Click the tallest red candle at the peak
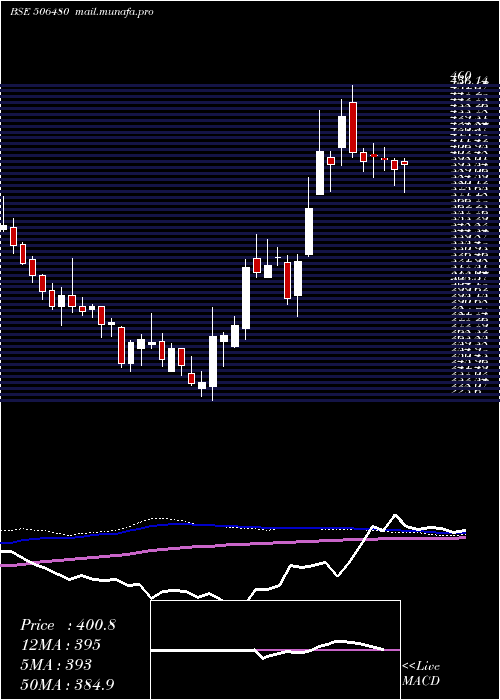The width and height of the screenshot is (500, 700). click(x=353, y=127)
